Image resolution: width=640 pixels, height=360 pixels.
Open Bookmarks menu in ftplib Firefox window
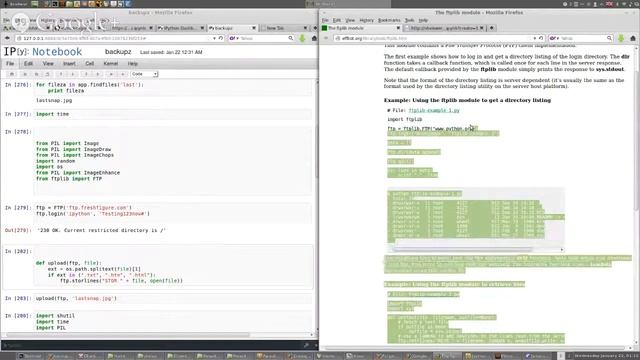[x=389, y=20]
